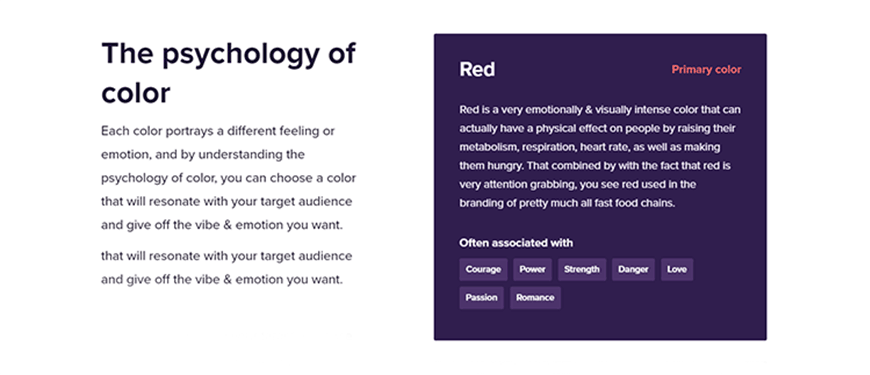The width and height of the screenshot is (870, 375).
Task: Click the Romance tag
Action: [535, 298]
